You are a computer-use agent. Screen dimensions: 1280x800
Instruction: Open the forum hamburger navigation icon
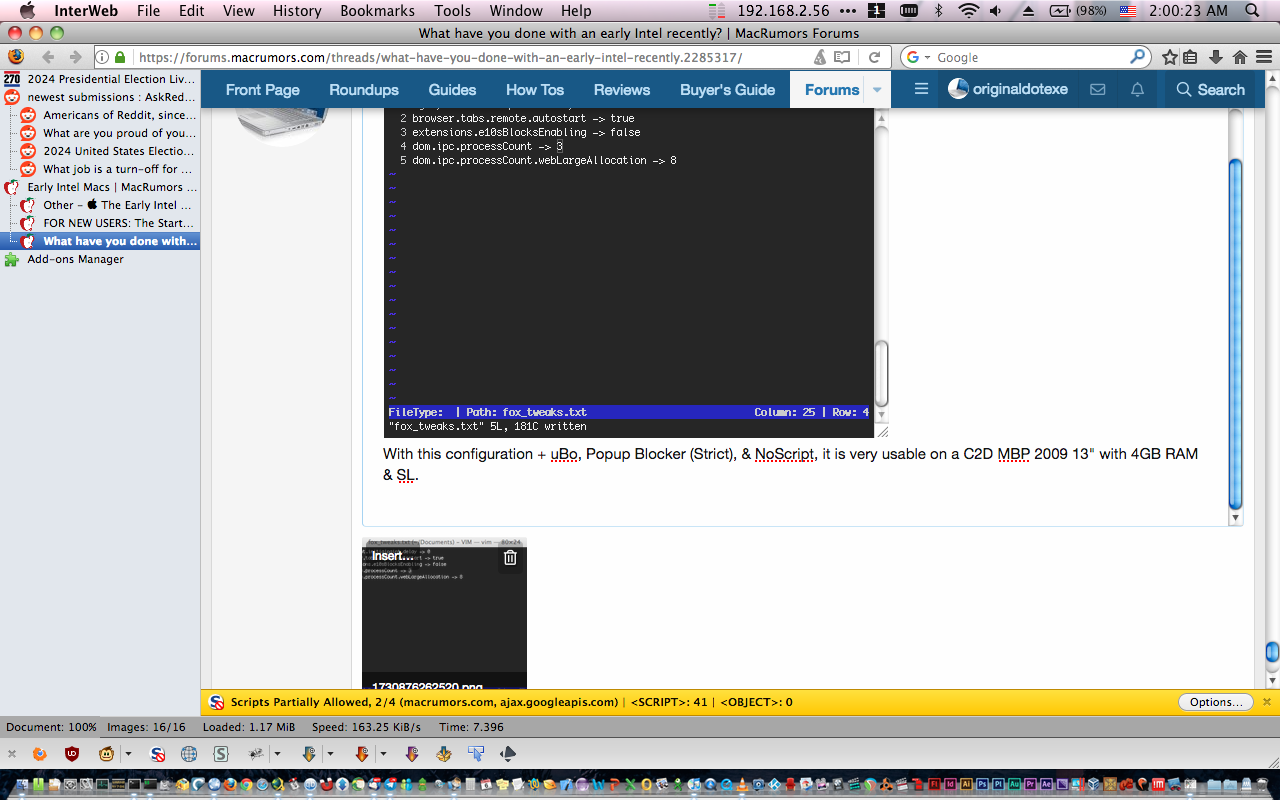tap(922, 89)
